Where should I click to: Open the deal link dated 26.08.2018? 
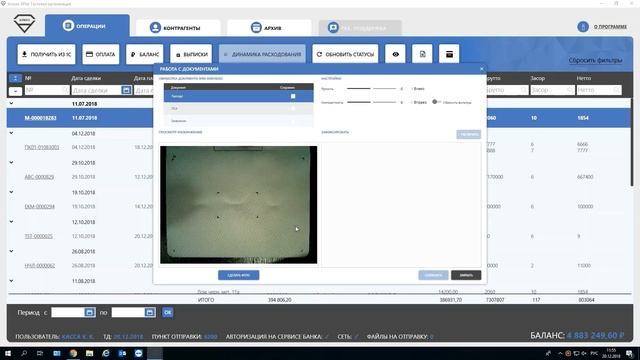click(x=40, y=266)
